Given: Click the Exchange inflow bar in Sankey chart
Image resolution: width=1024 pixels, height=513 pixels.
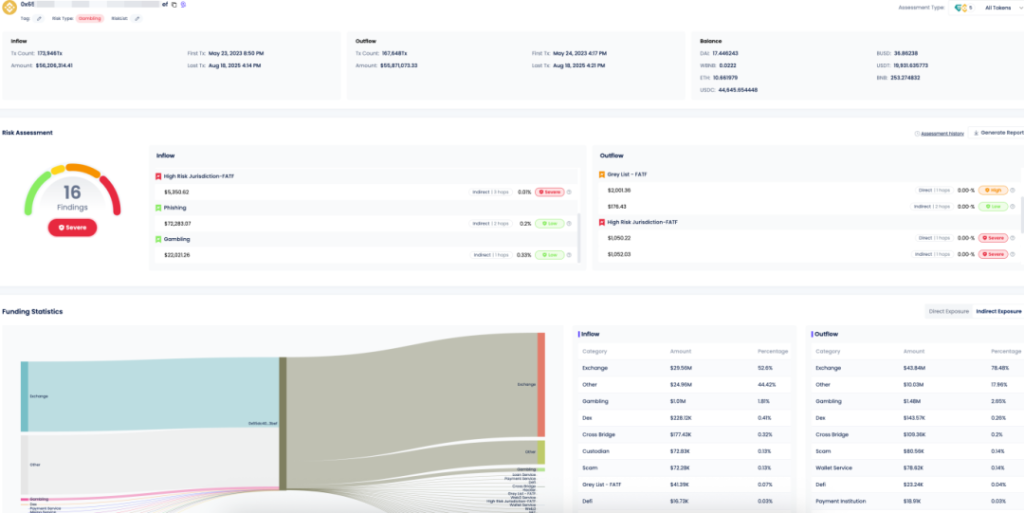Looking at the screenshot, I should pos(24,396).
